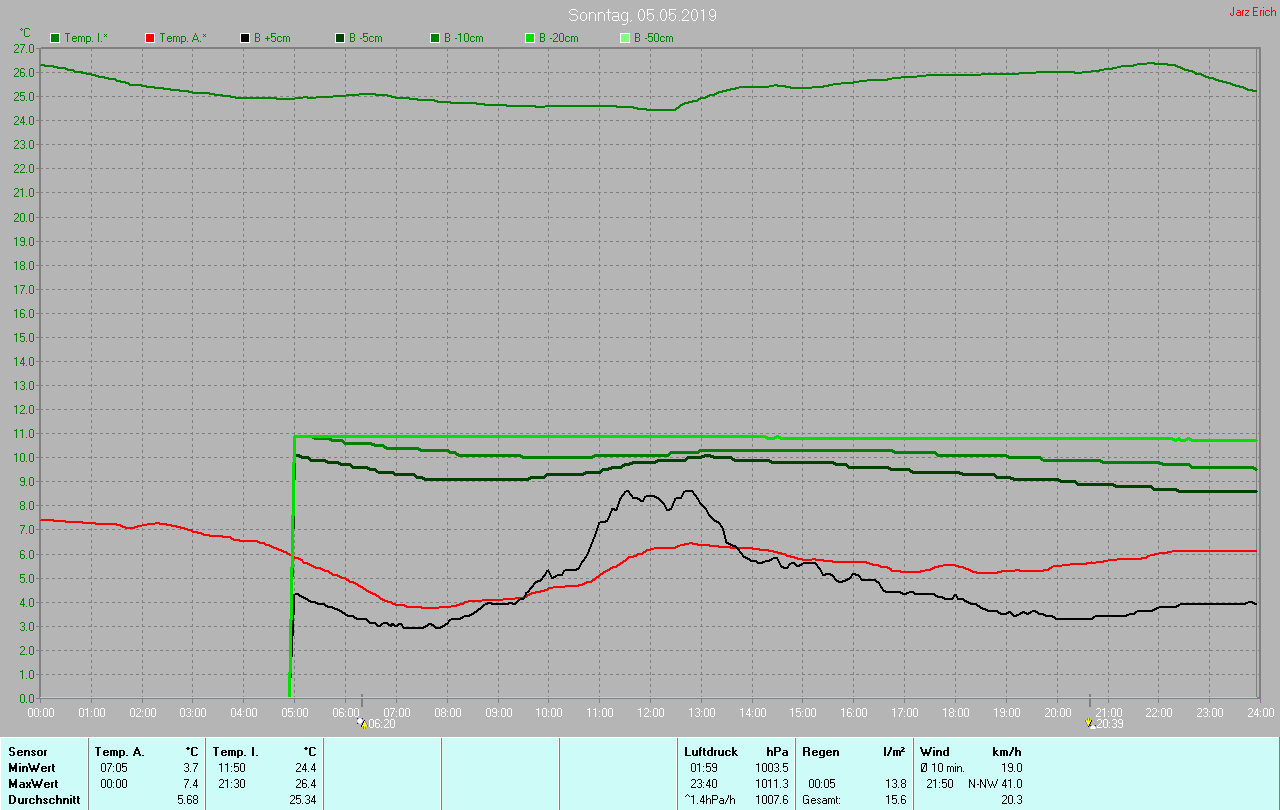
Task: Click the °C unit label above the temperature axis
Action: 25,33
